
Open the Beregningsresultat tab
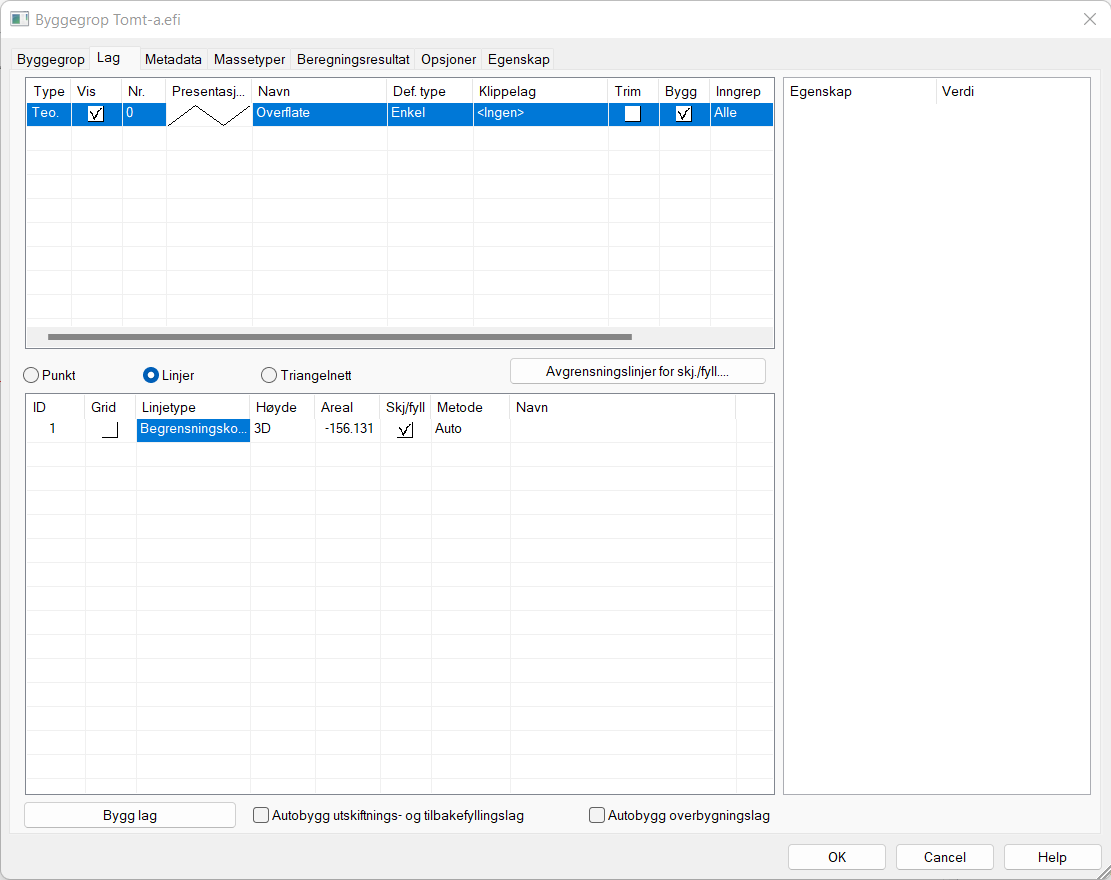(x=353, y=60)
